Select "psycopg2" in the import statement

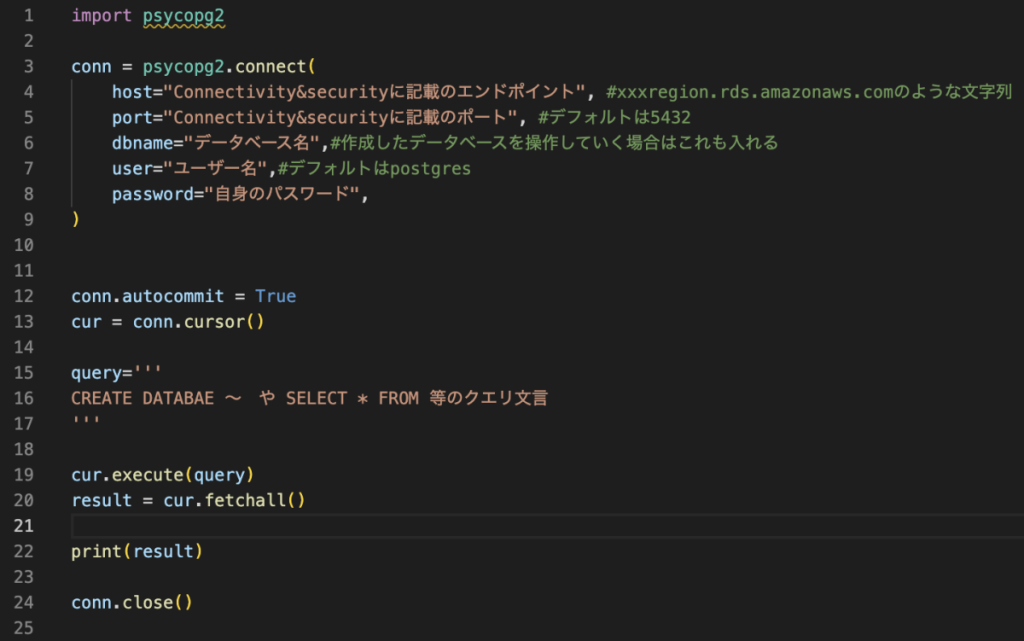coord(184,16)
